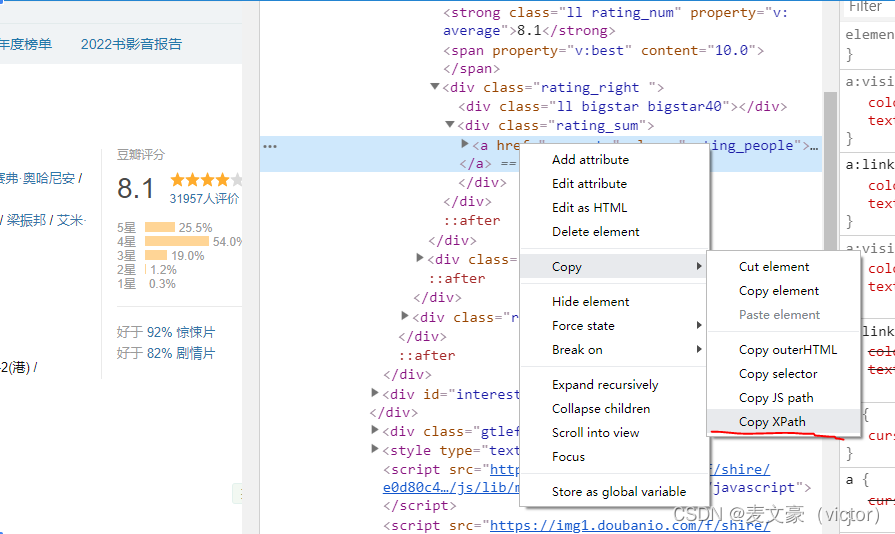Collapse the div class rating_sum node

(x=450, y=124)
